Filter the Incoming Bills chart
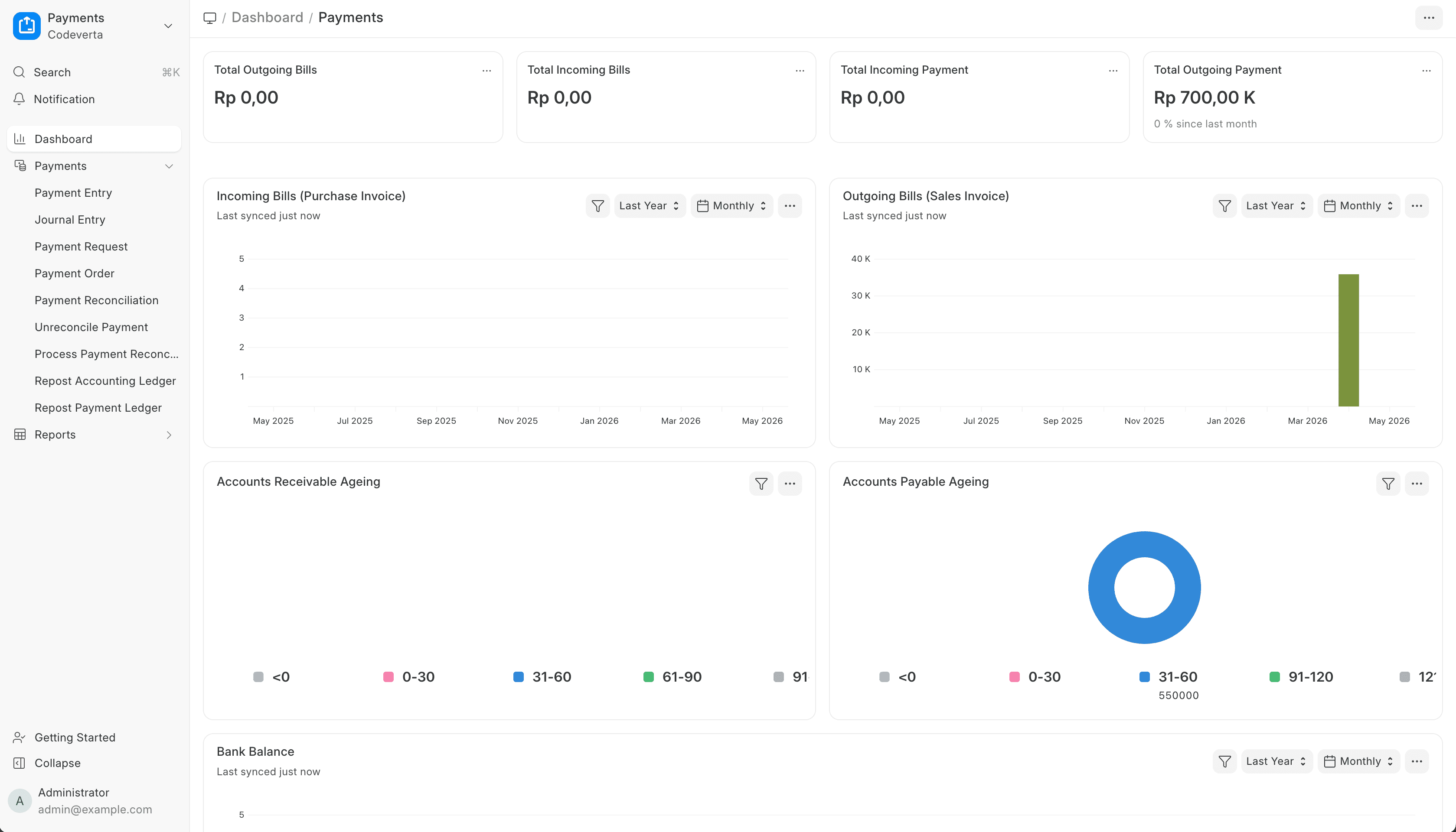 pos(597,206)
